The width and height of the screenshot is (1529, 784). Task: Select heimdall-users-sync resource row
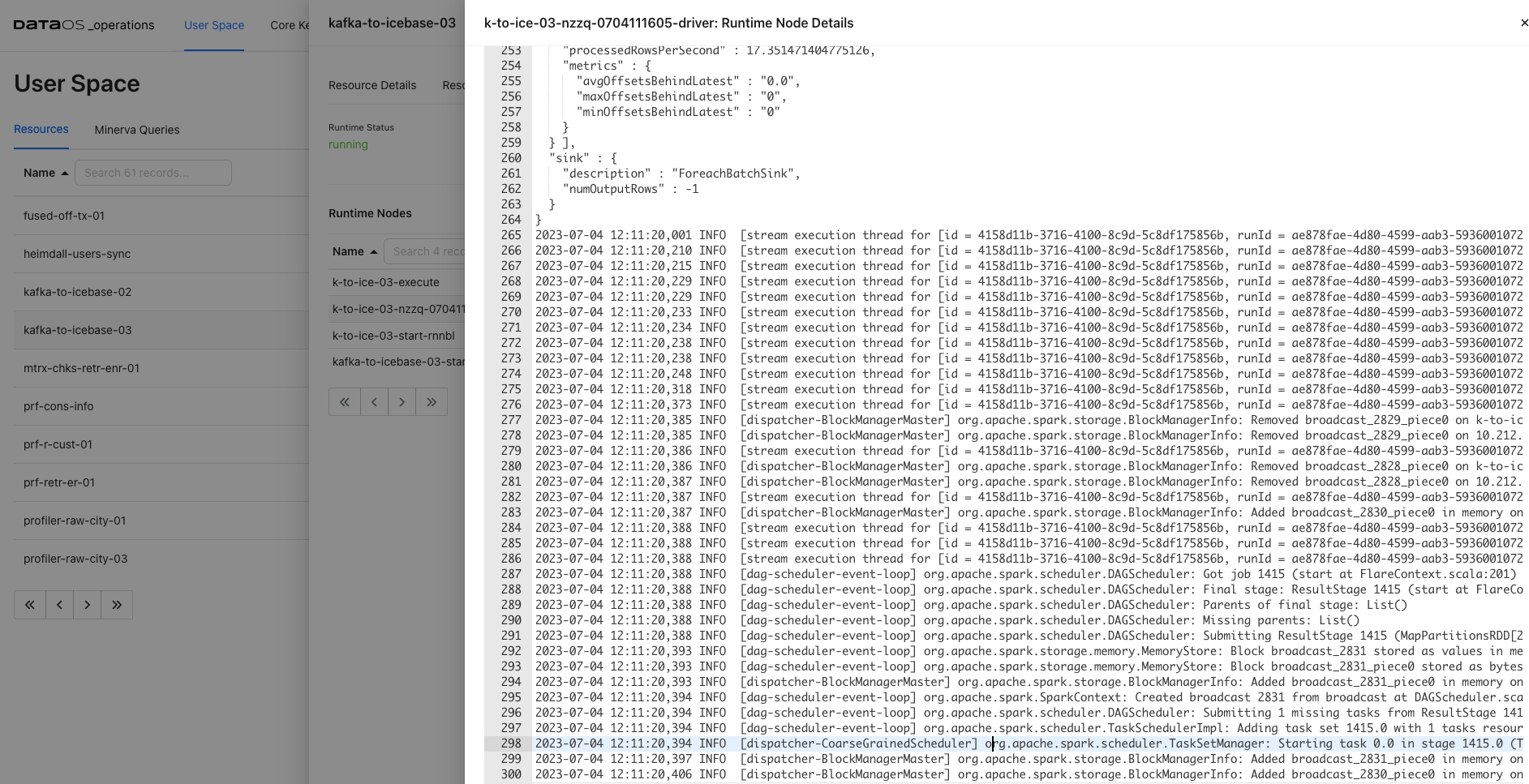[x=161, y=254]
